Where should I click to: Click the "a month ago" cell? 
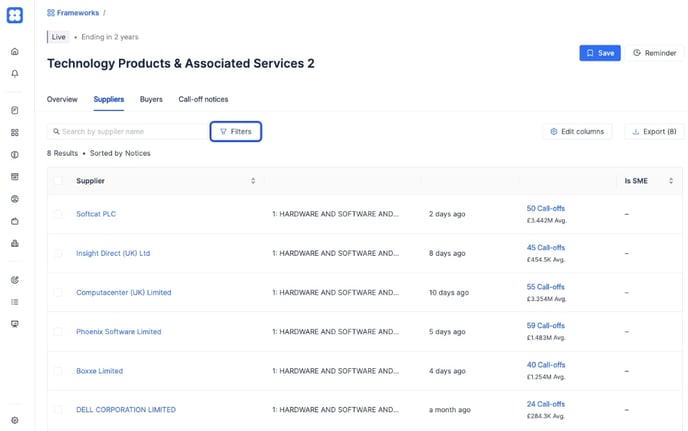[x=450, y=409]
